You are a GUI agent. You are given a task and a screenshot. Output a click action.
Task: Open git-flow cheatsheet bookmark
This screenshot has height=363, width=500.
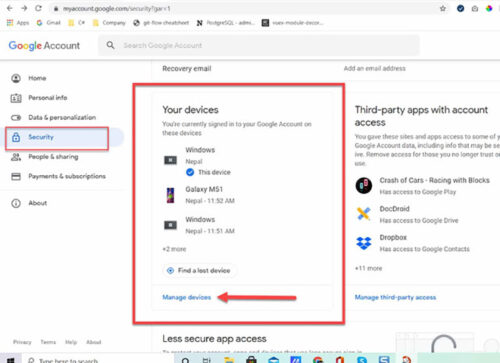click(x=161, y=23)
